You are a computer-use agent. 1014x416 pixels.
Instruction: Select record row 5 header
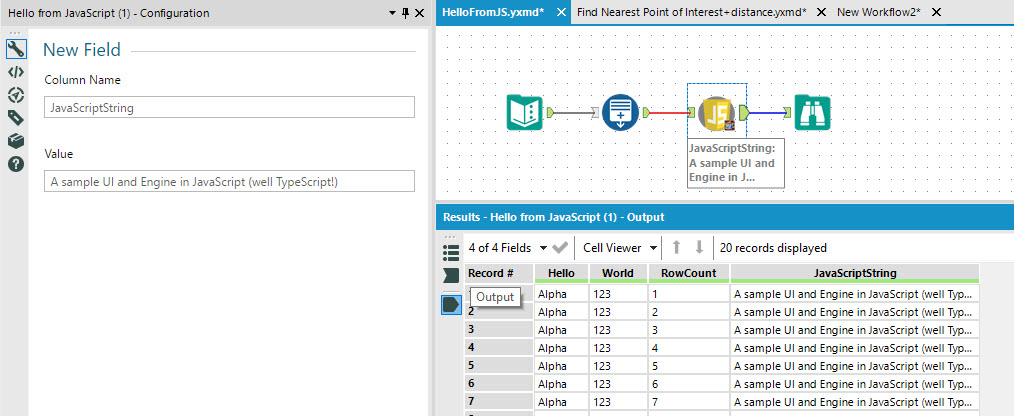click(499, 366)
